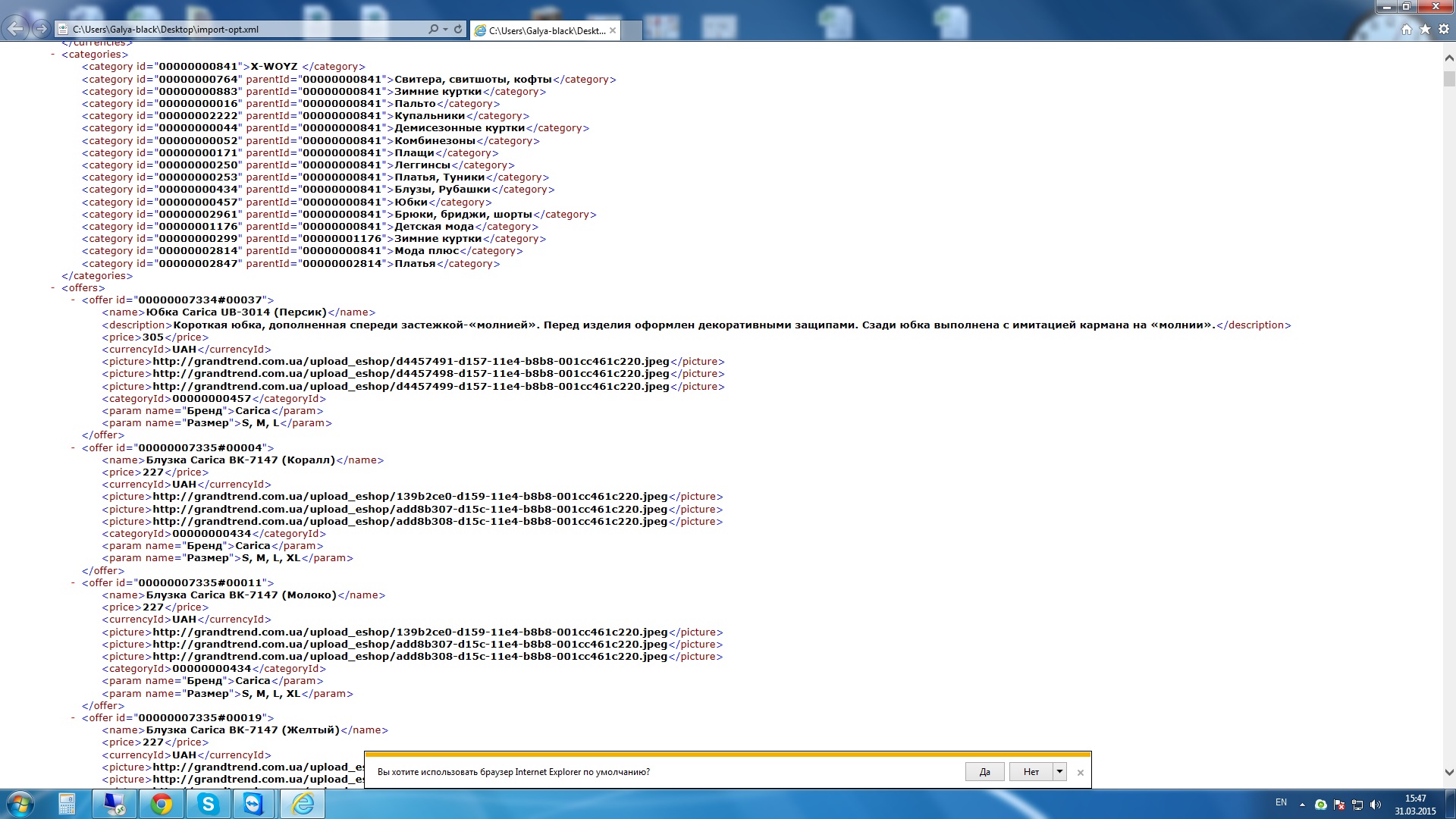Refresh the import-opt.xml page
Image resolution: width=1456 pixels, height=819 pixels.
click(x=458, y=30)
